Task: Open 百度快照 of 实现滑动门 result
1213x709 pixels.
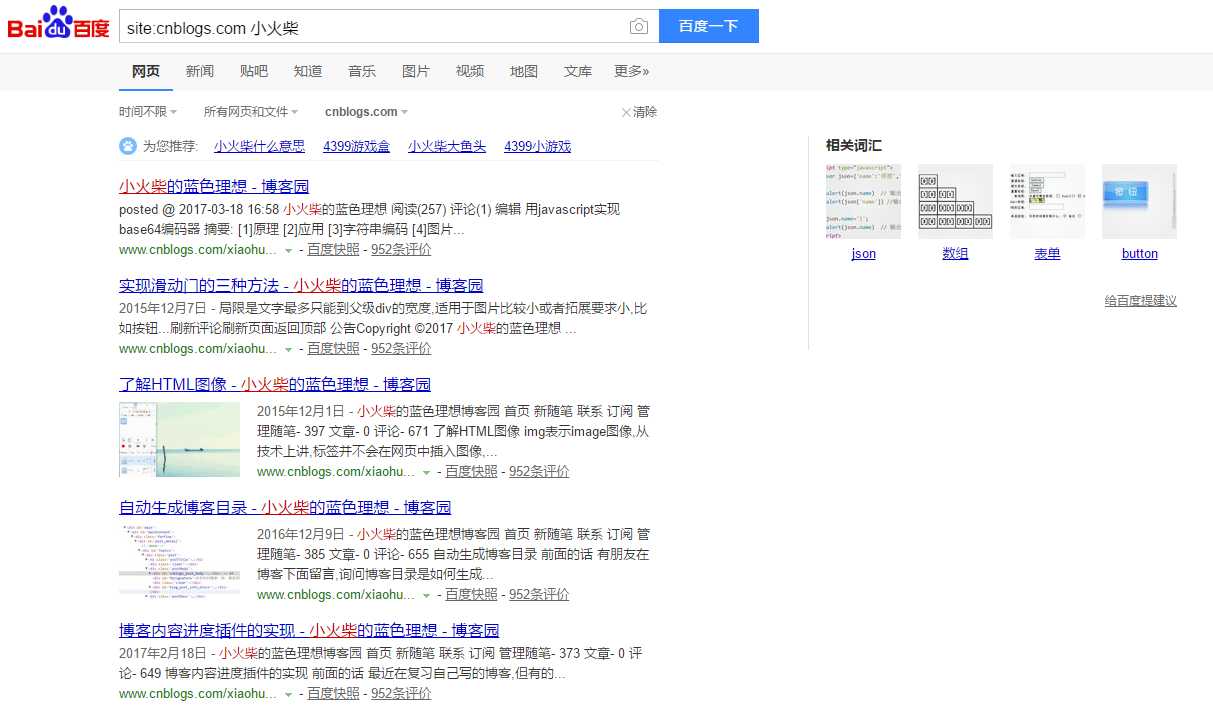Action: (x=333, y=349)
